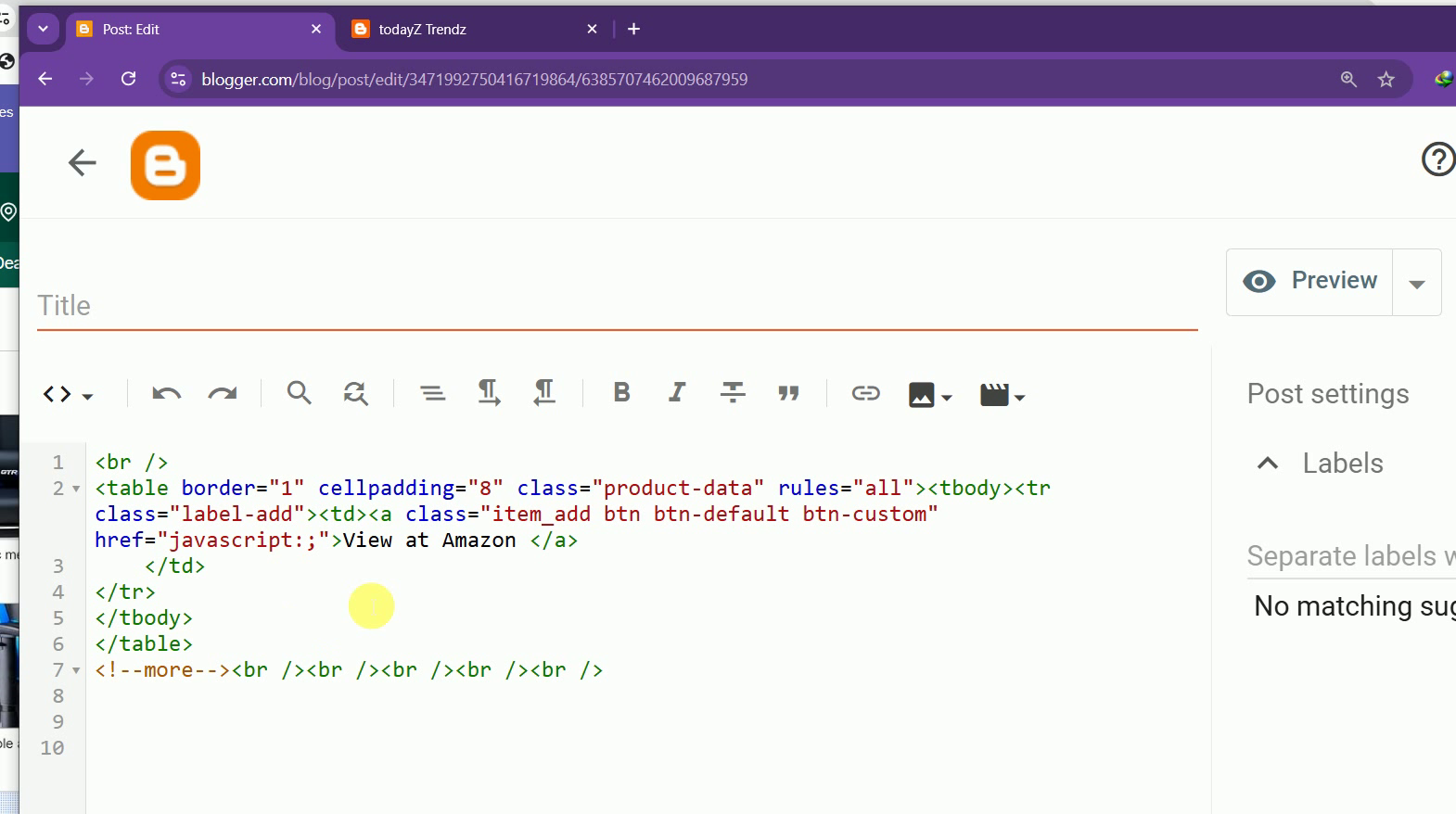Image resolution: width=1456 pixels, height=814 pixels.
Task: Switch to the Post: Edit tab
Action: click(x=199, y=30)
